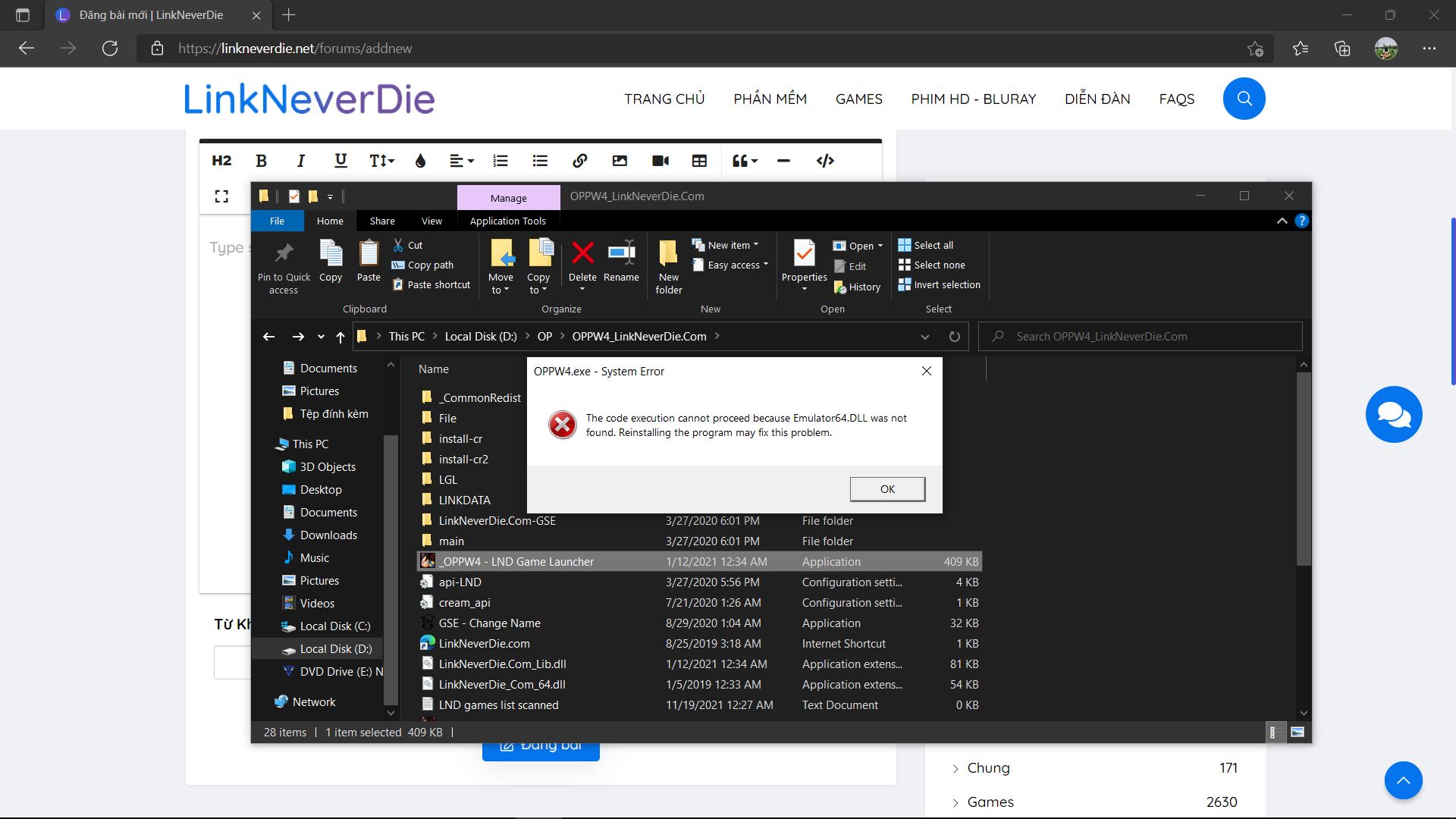Open the address bar history dropdown

(x=924, y=337)
